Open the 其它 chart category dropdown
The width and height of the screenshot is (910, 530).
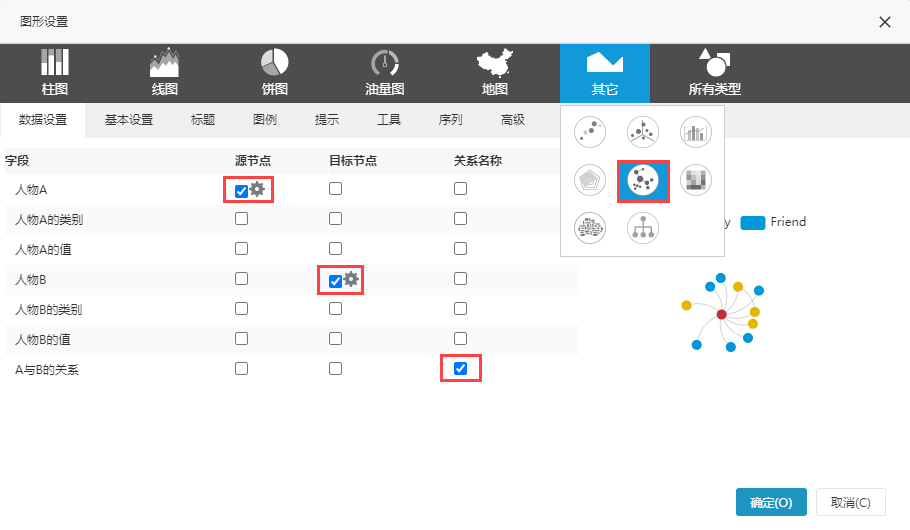click(605, 74)
